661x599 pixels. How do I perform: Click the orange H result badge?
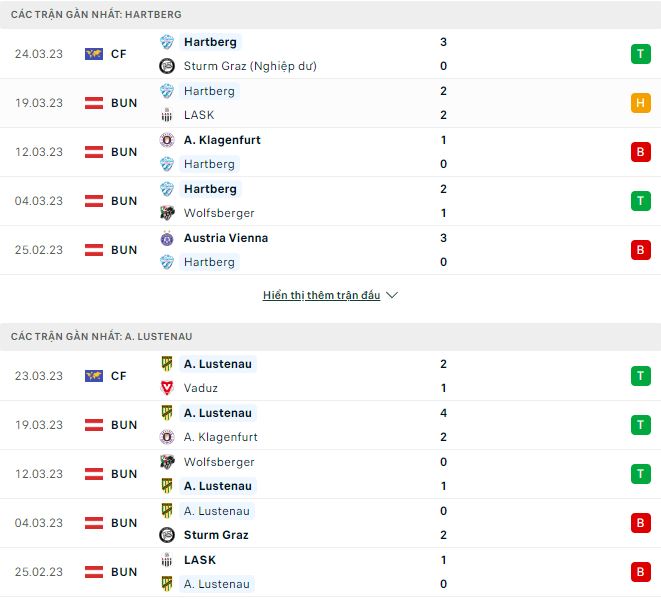[640, 103]
